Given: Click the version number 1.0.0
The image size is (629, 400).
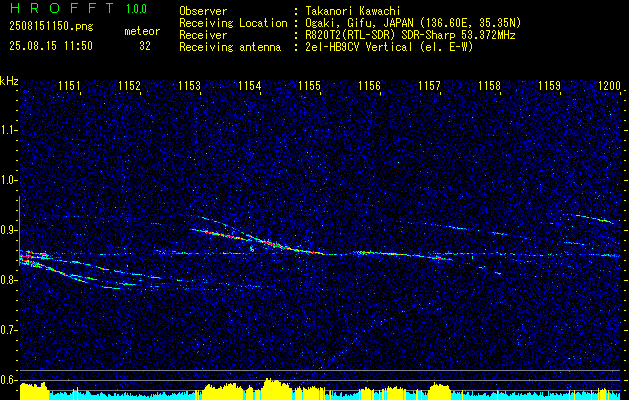Looking at the screenshot, I should click(x=136, y=9).
